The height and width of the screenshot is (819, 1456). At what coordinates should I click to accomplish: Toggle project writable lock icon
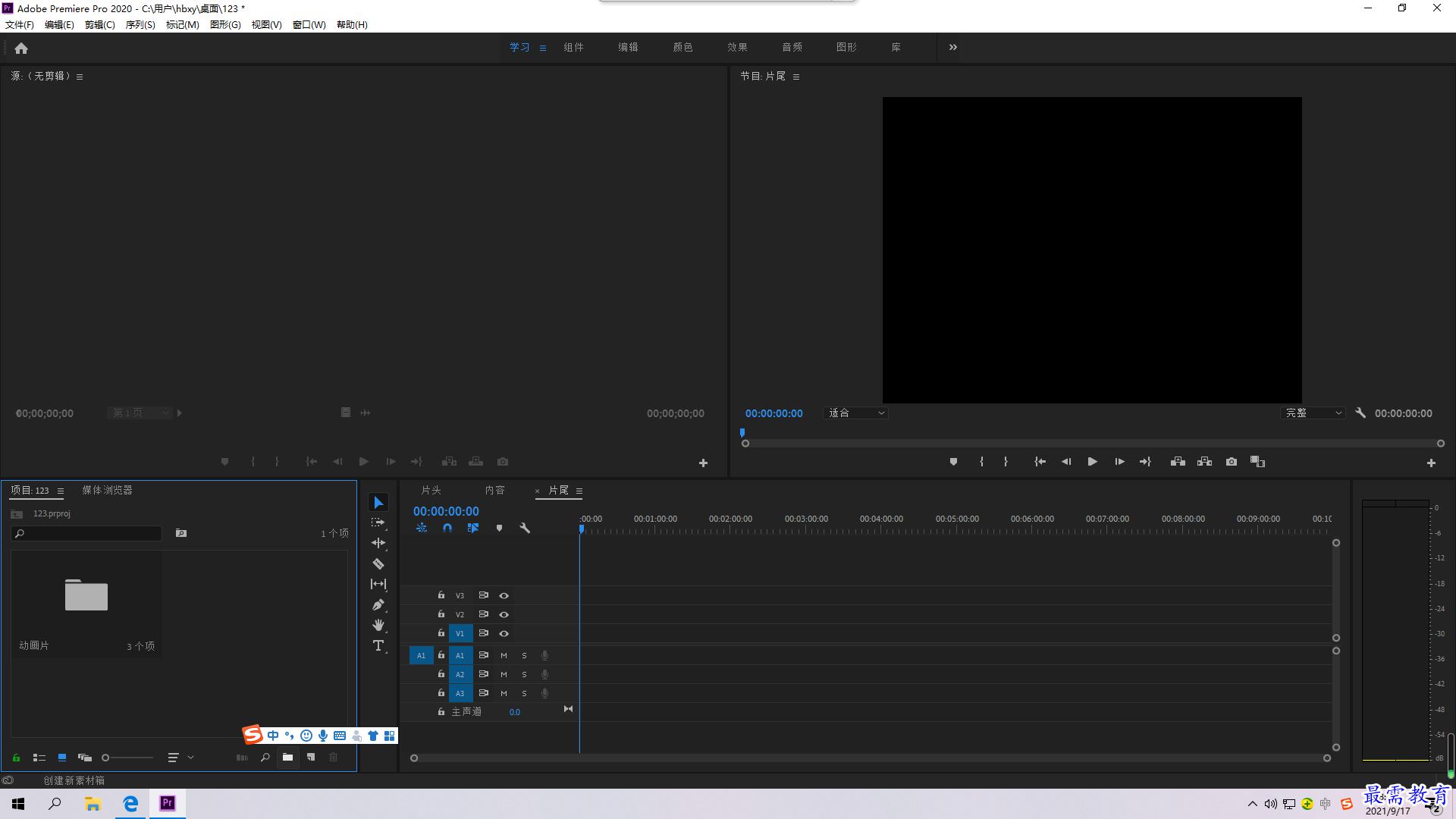click(16, 758)
